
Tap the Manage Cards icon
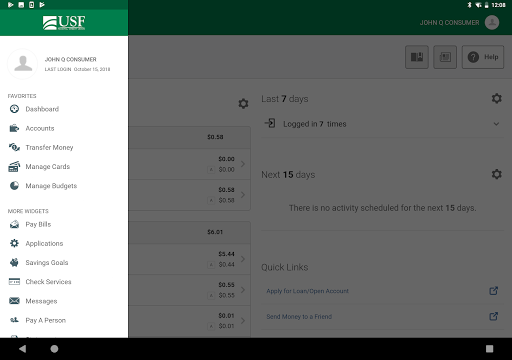click(14, 166)
